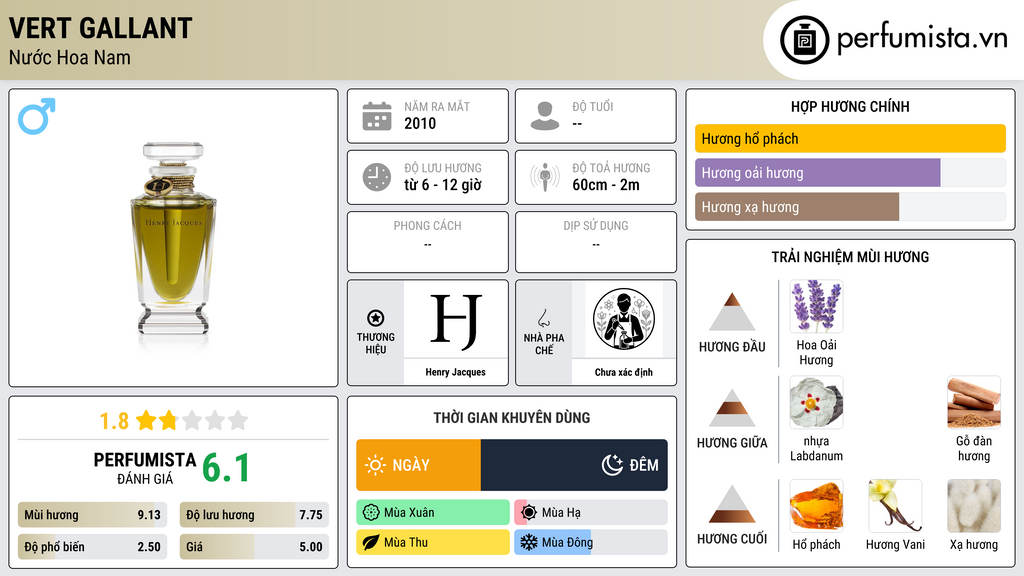
Task: Click the perfumer illustration above Chưa xác định
Action: point(624,319)
